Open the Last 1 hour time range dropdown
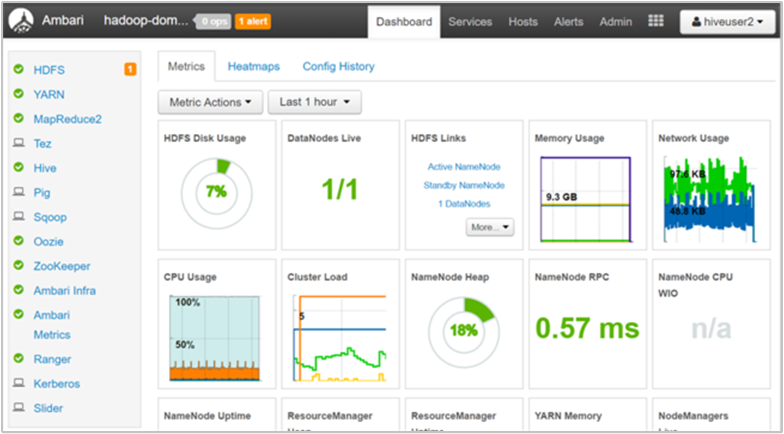784x434 pixels. pyautogui.click(x=314, y=102)
